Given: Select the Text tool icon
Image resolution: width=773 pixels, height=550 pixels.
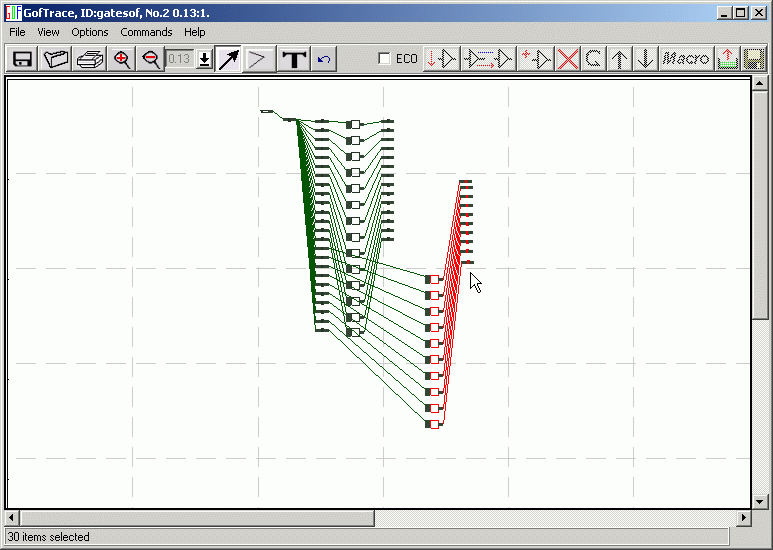Looking at the screenshot, I should coord(294,59).
